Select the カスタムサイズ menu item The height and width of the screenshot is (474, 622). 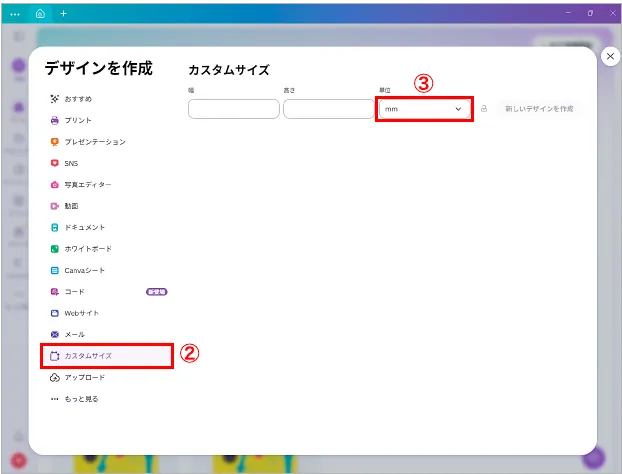click(107, 356)
